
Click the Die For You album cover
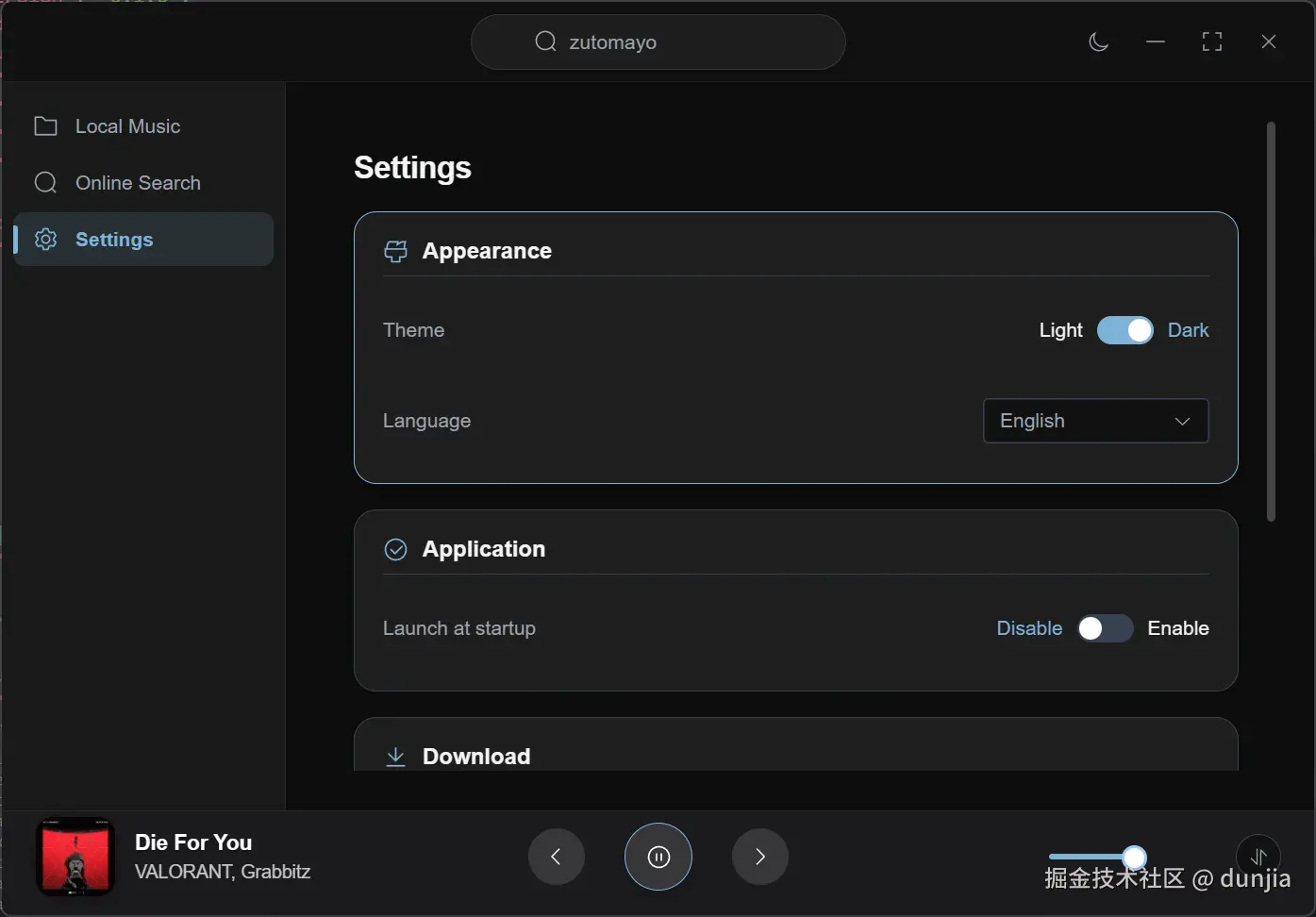(x=75, y=857)
